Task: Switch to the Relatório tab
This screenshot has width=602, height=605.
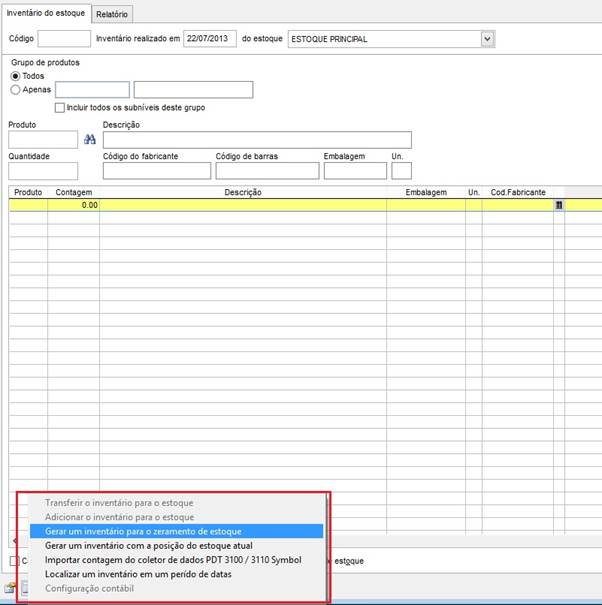Action: 112,14
